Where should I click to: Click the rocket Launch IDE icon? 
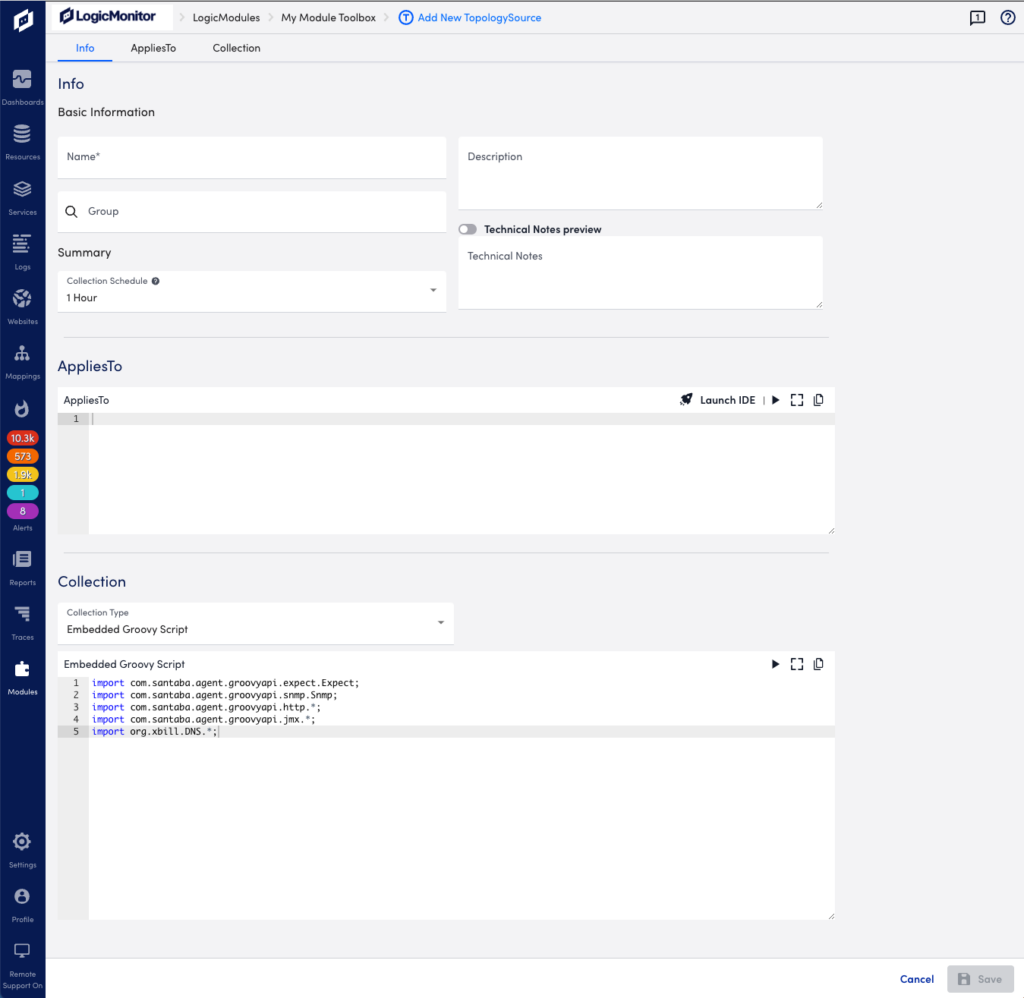686,400
